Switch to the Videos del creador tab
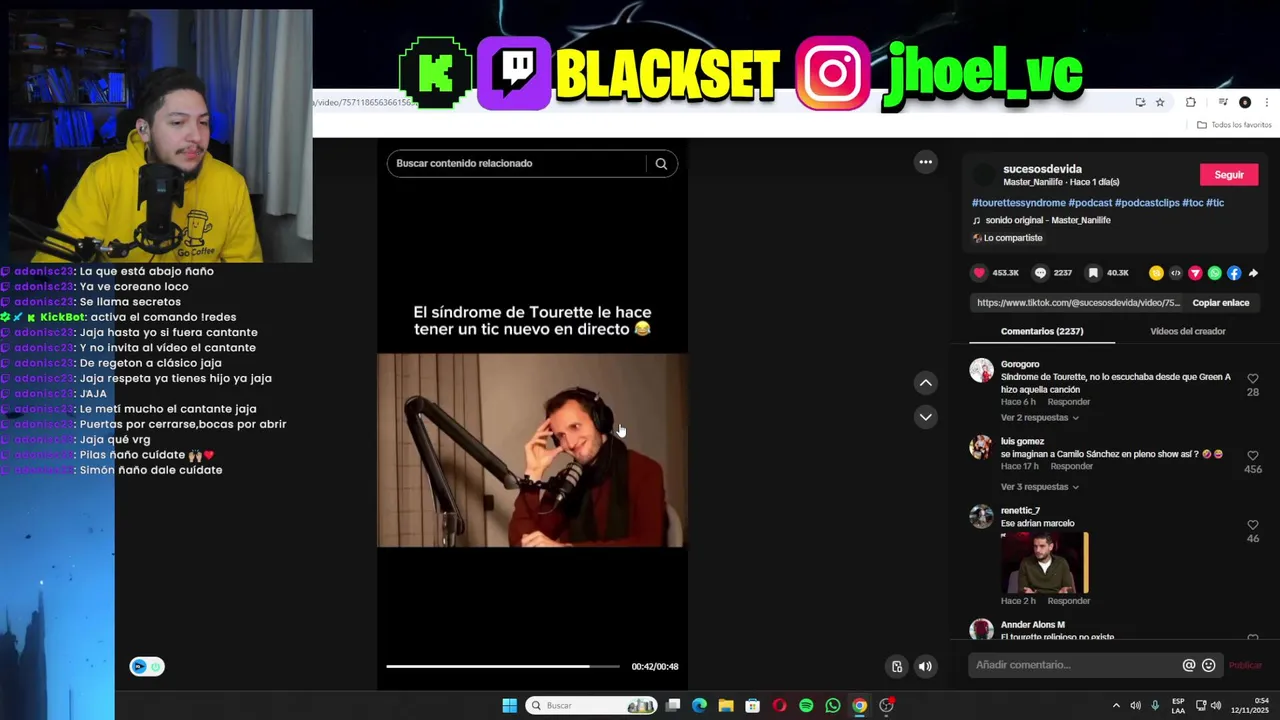The width and height of the screenshot is (1280, 720). (1188, 331)
